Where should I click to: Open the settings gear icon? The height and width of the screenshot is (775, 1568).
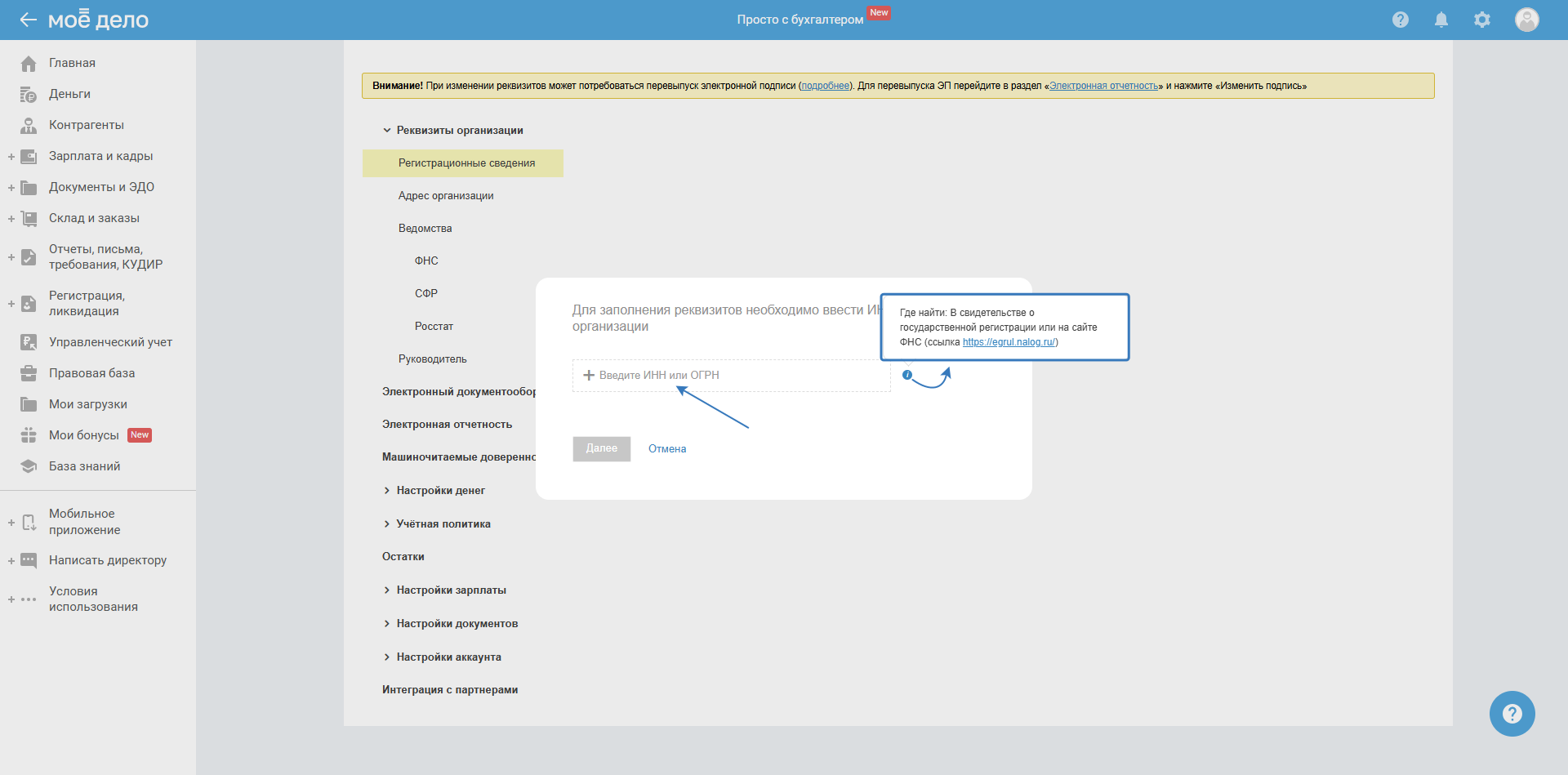[1482, 20]
